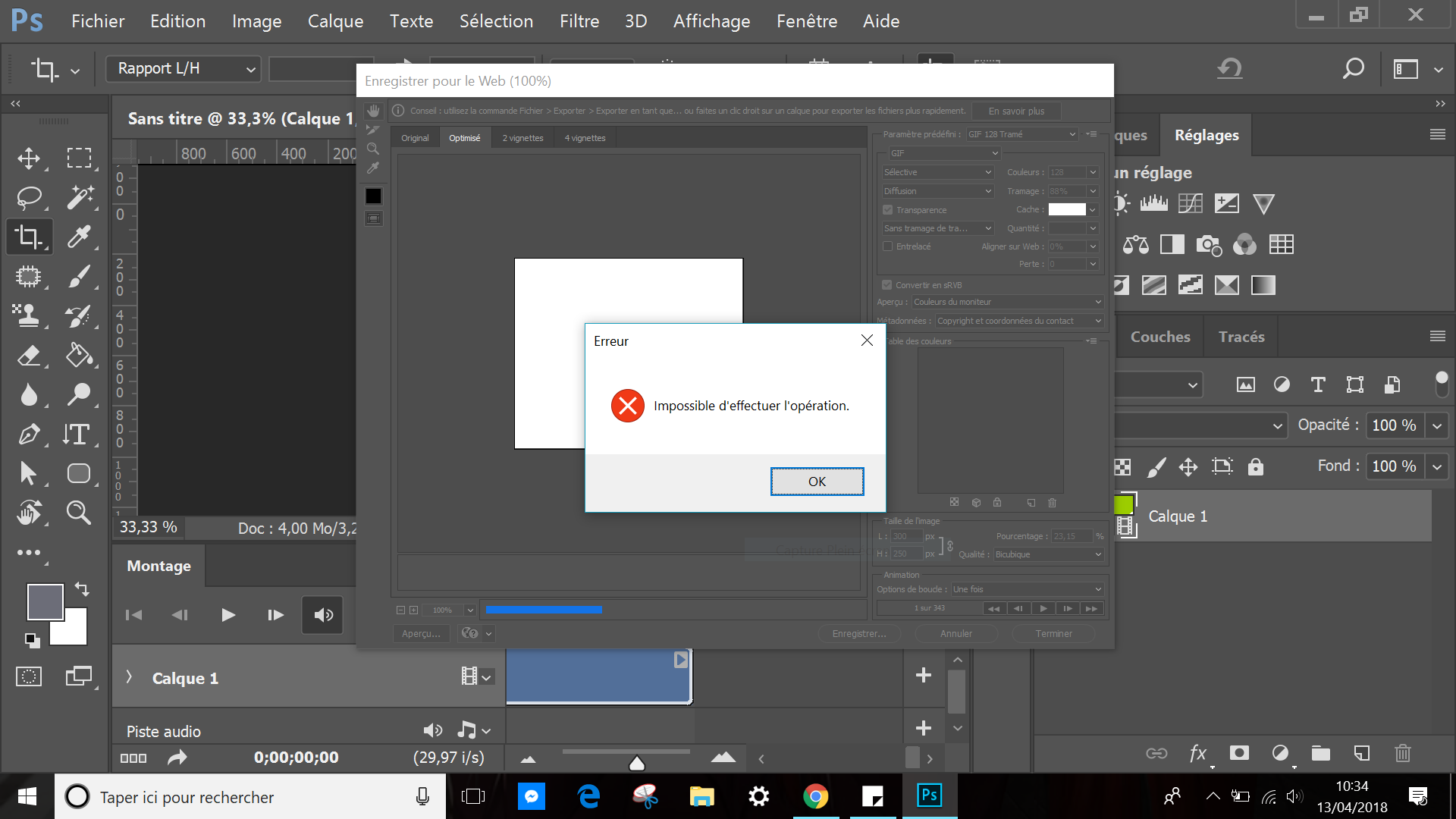1456x819 pixels.
Task: Open the Options de boucle dropdown
Action: click(1027, 589)
